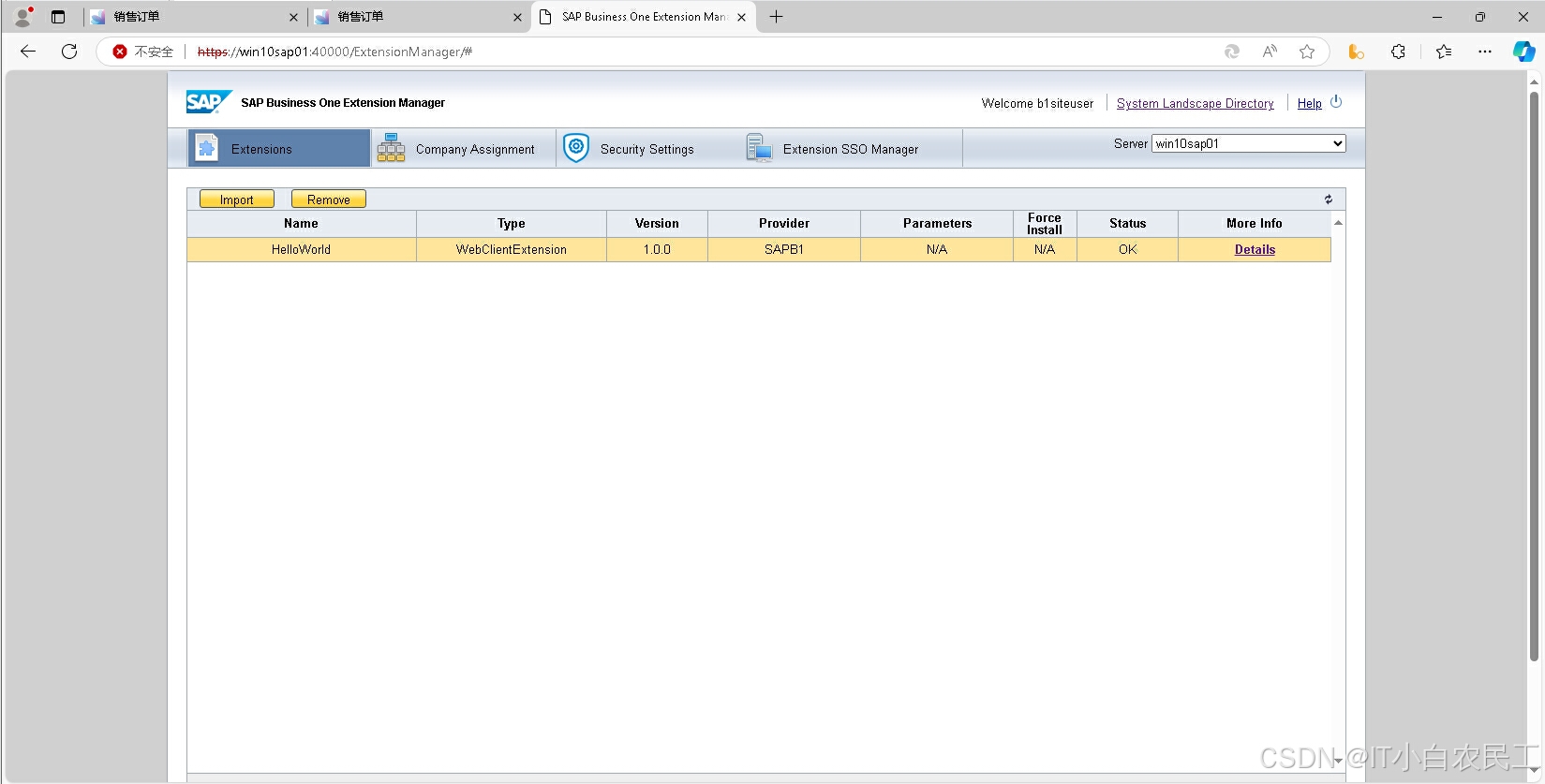1545x784 pixels.
Task: Click the SAP logo
Action: [x=208, y=102]
